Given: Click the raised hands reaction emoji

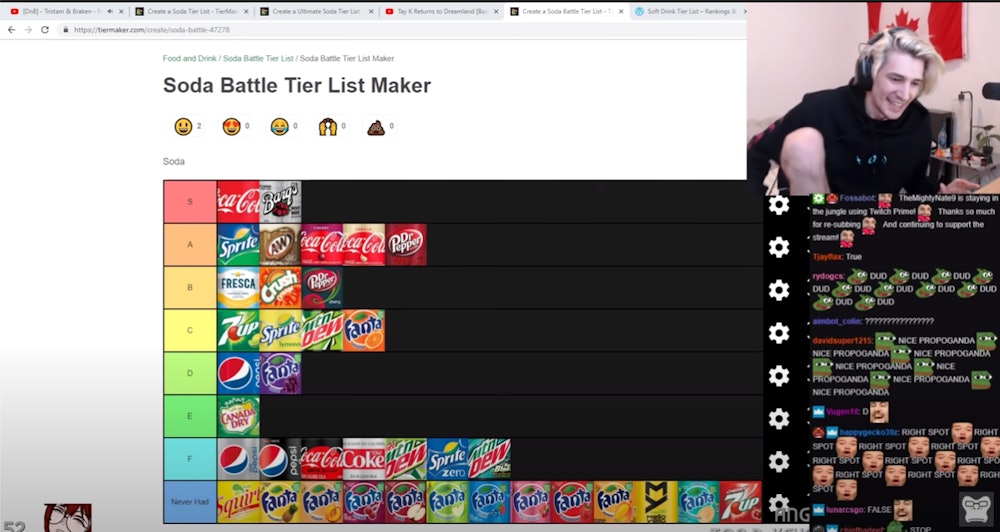Looking at the screenshot, I should (x=328, y=126).
